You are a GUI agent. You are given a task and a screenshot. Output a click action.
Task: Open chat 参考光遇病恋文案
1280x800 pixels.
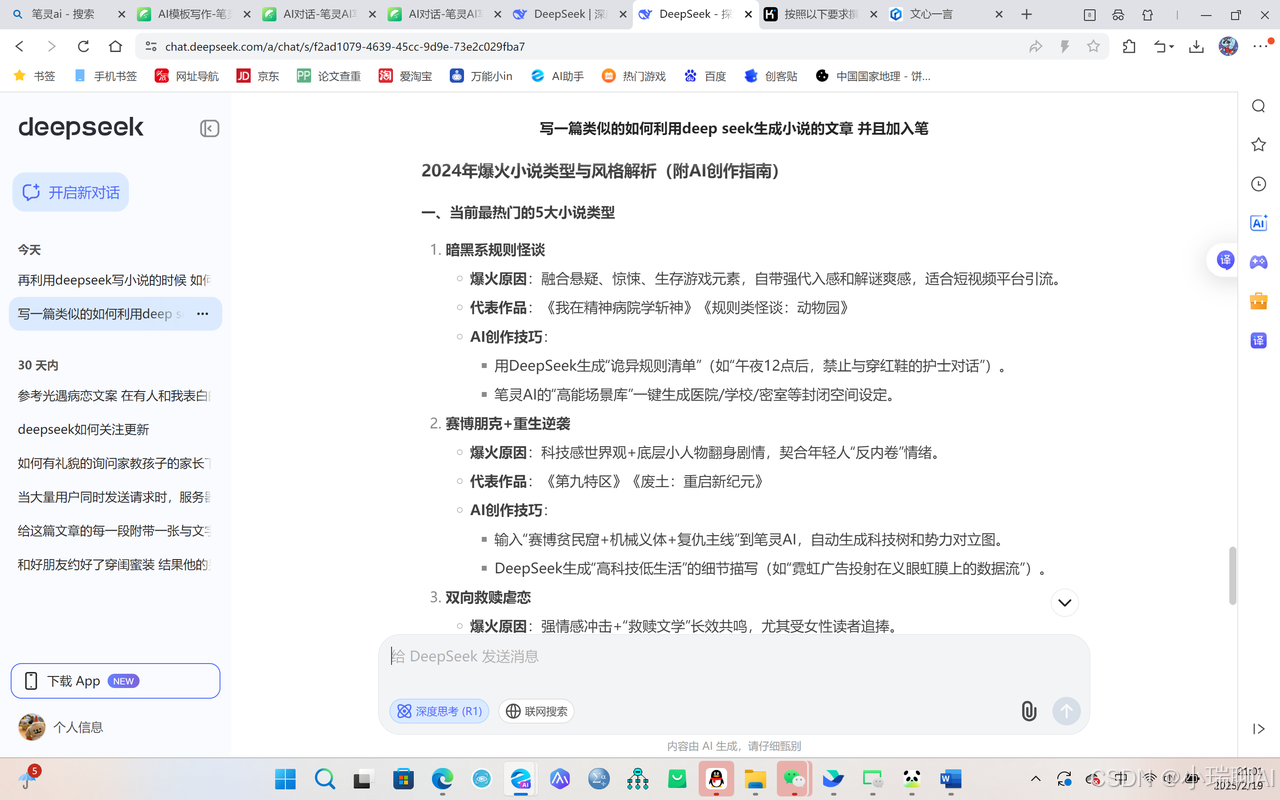115,396
